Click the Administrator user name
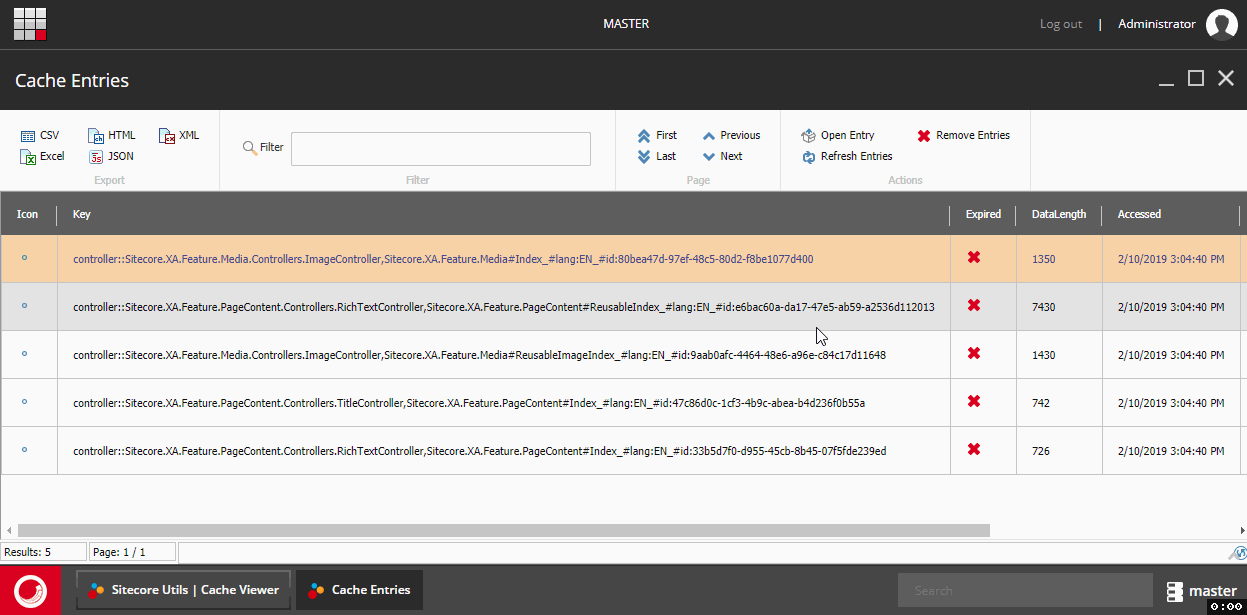 click(1157, 24)
